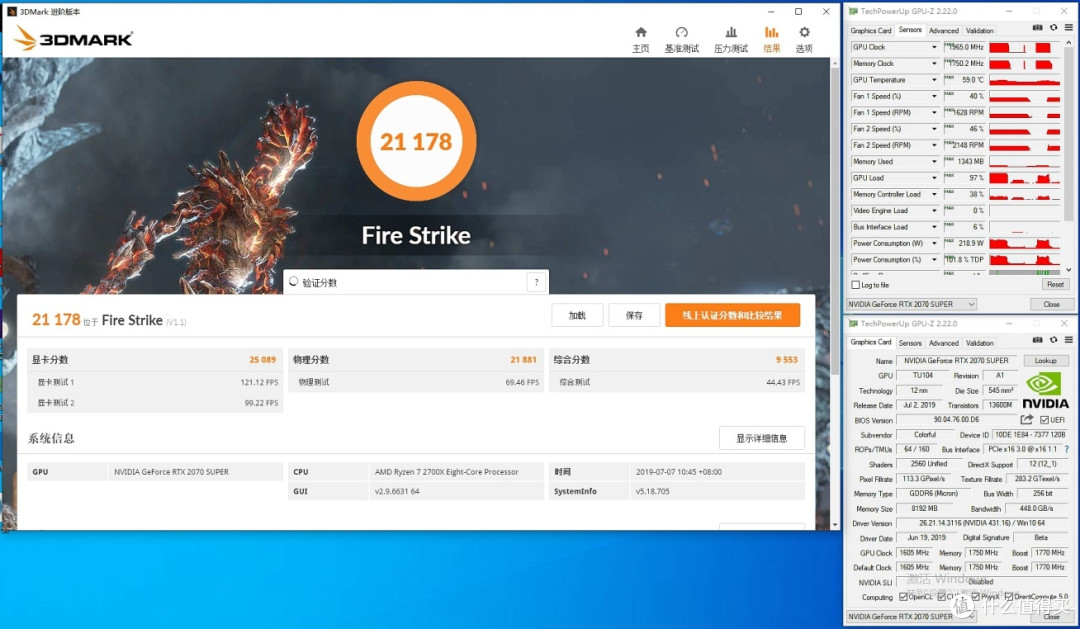Open the GPU Temperature sensor dropdown
This screenshot has height=629, width=1080.
[x=935, y=80]
